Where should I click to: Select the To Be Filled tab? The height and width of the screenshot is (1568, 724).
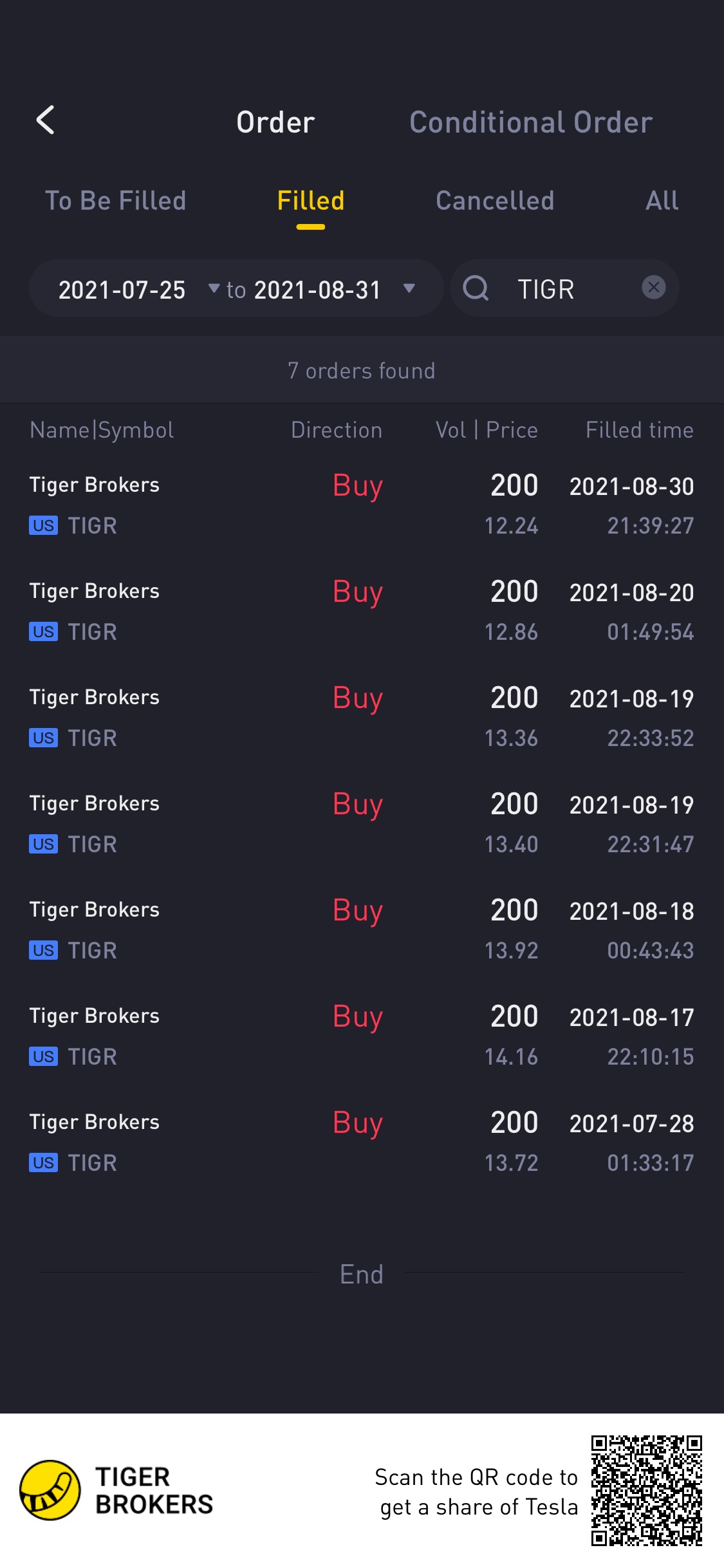pyautogui.click(x=116, y=201)
